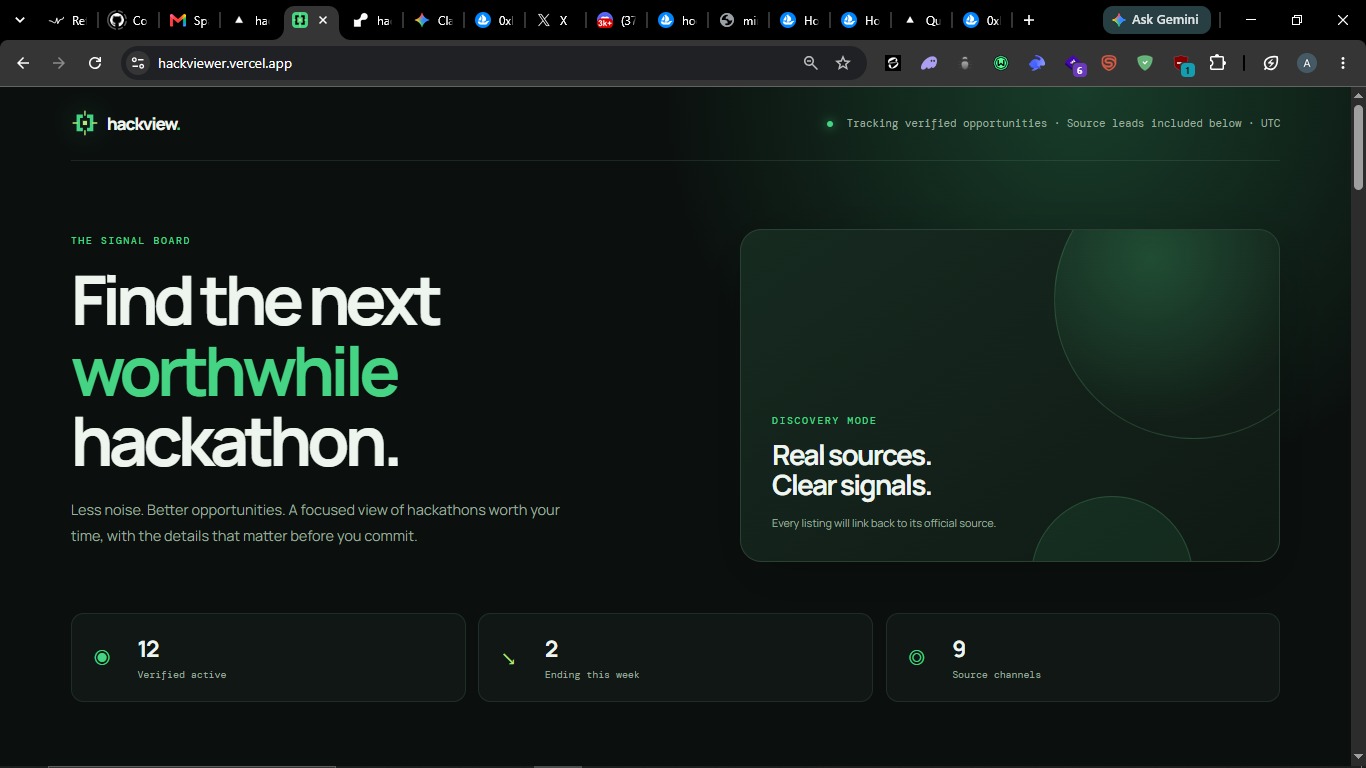Close the active hackview tab
The height and width of the screenshot is (768, 1366).
[x=323, y=20]
